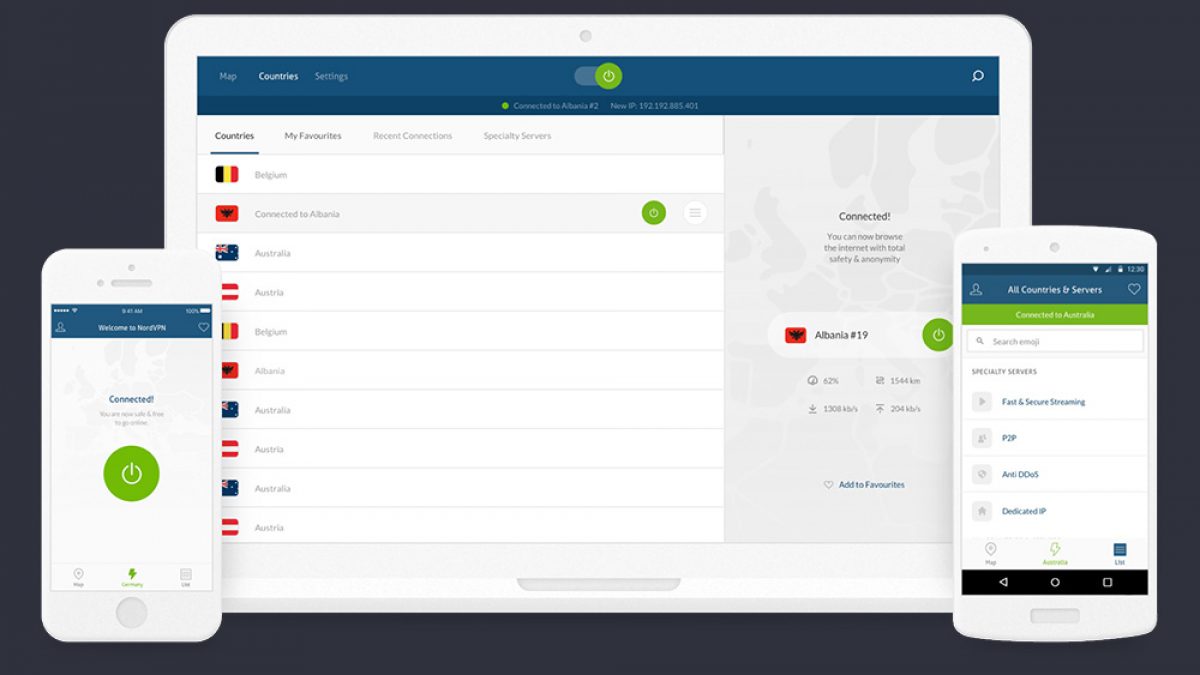
Task: Open the profile icon on the iPhone header
Action: (61, 327)
